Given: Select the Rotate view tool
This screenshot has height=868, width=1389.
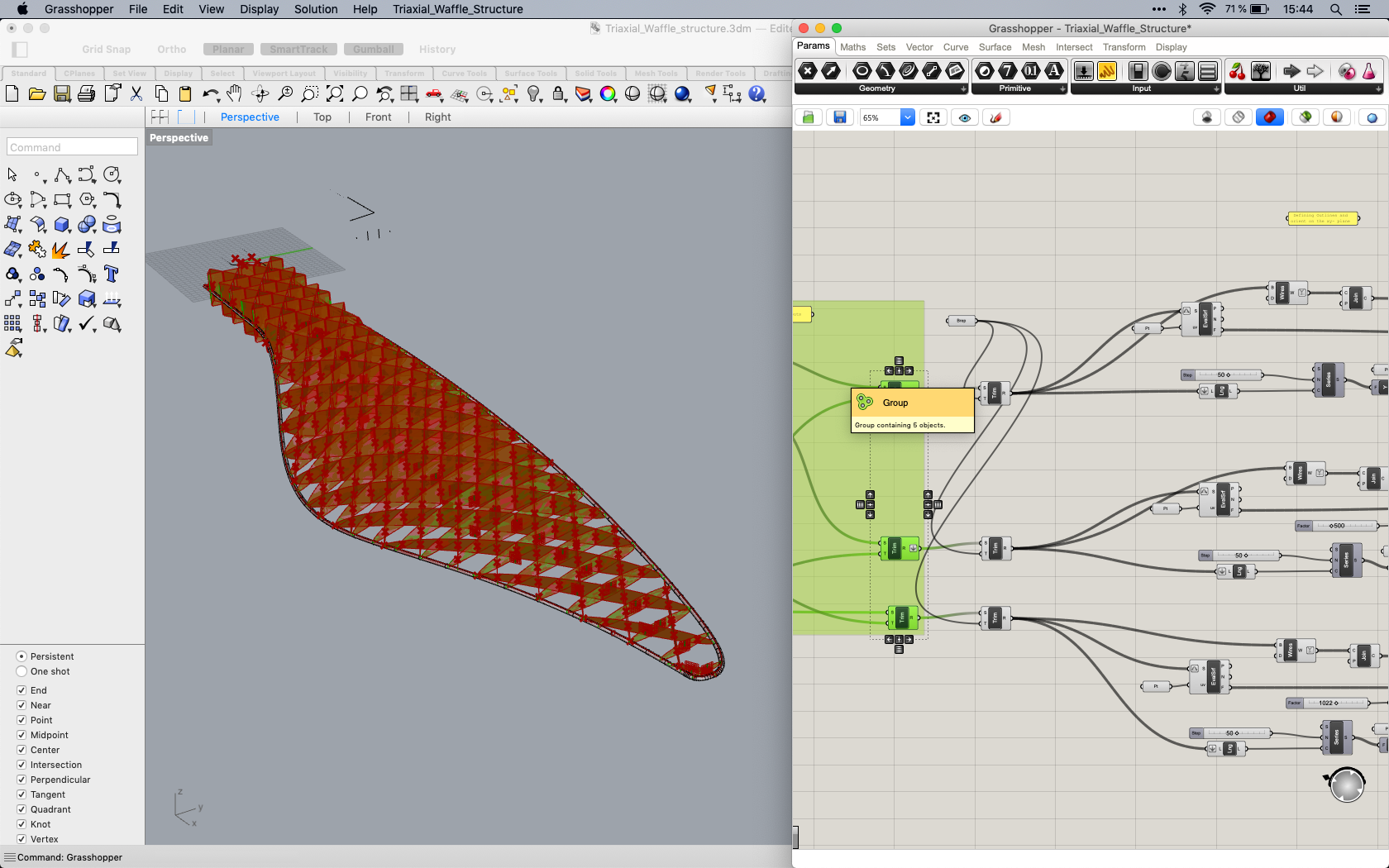Looking at the screenshot, I should click(260, 94).
